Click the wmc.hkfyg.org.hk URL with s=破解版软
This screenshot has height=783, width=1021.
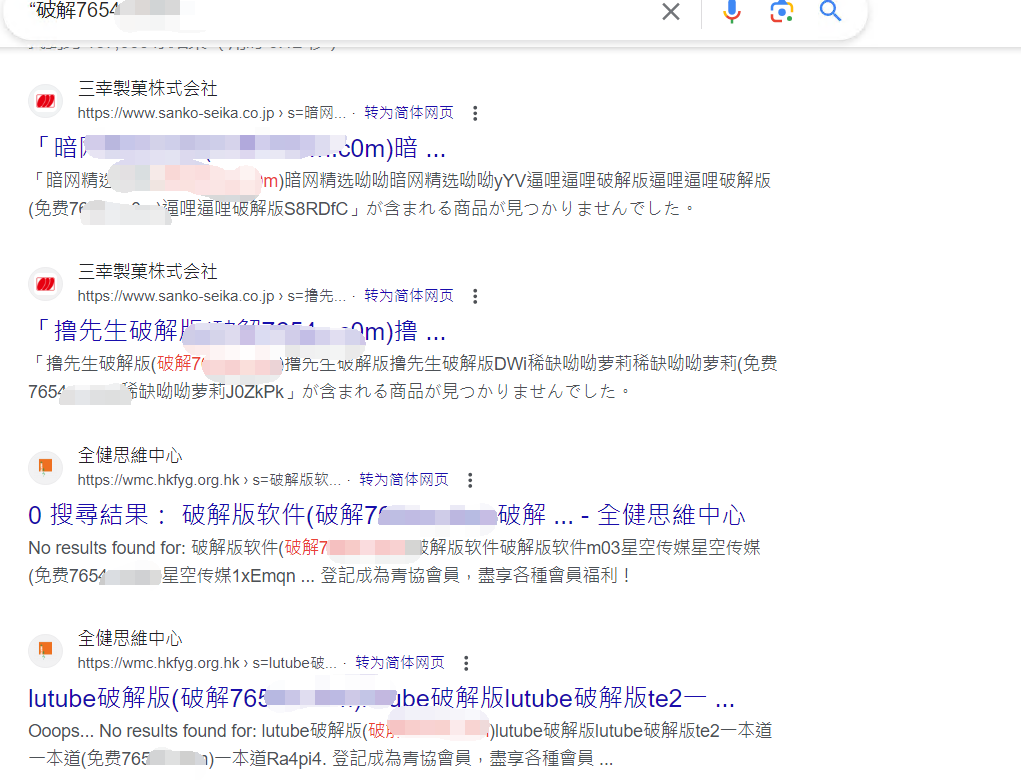(x=209, y=480)
